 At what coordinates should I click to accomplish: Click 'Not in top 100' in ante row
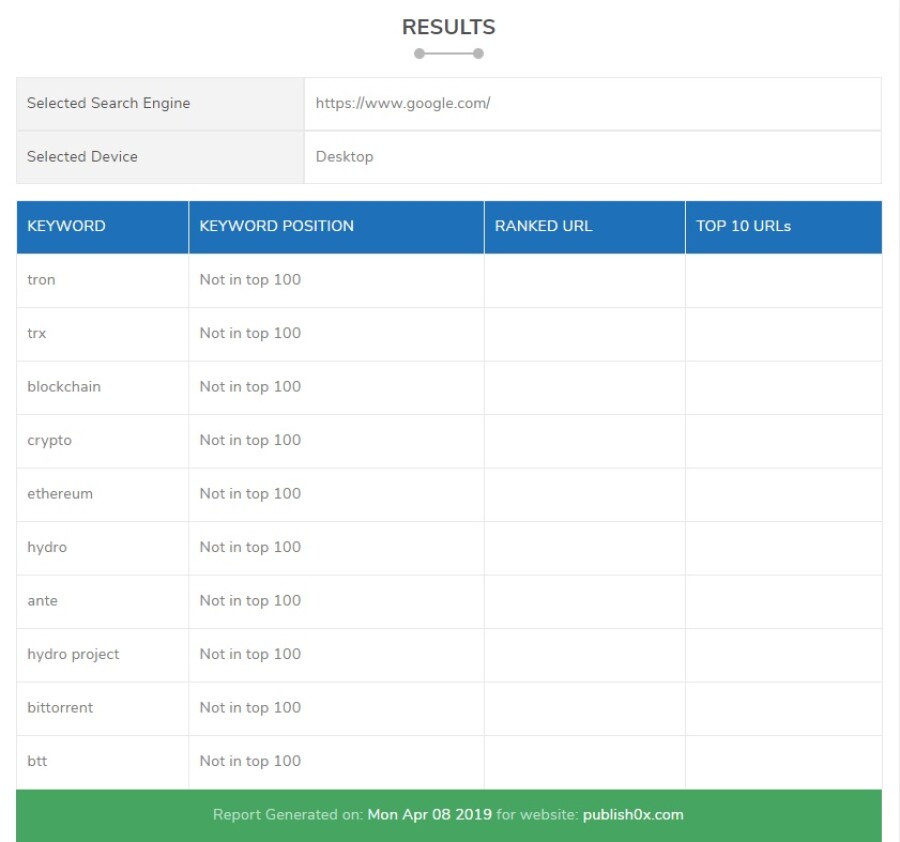[250, 600]
